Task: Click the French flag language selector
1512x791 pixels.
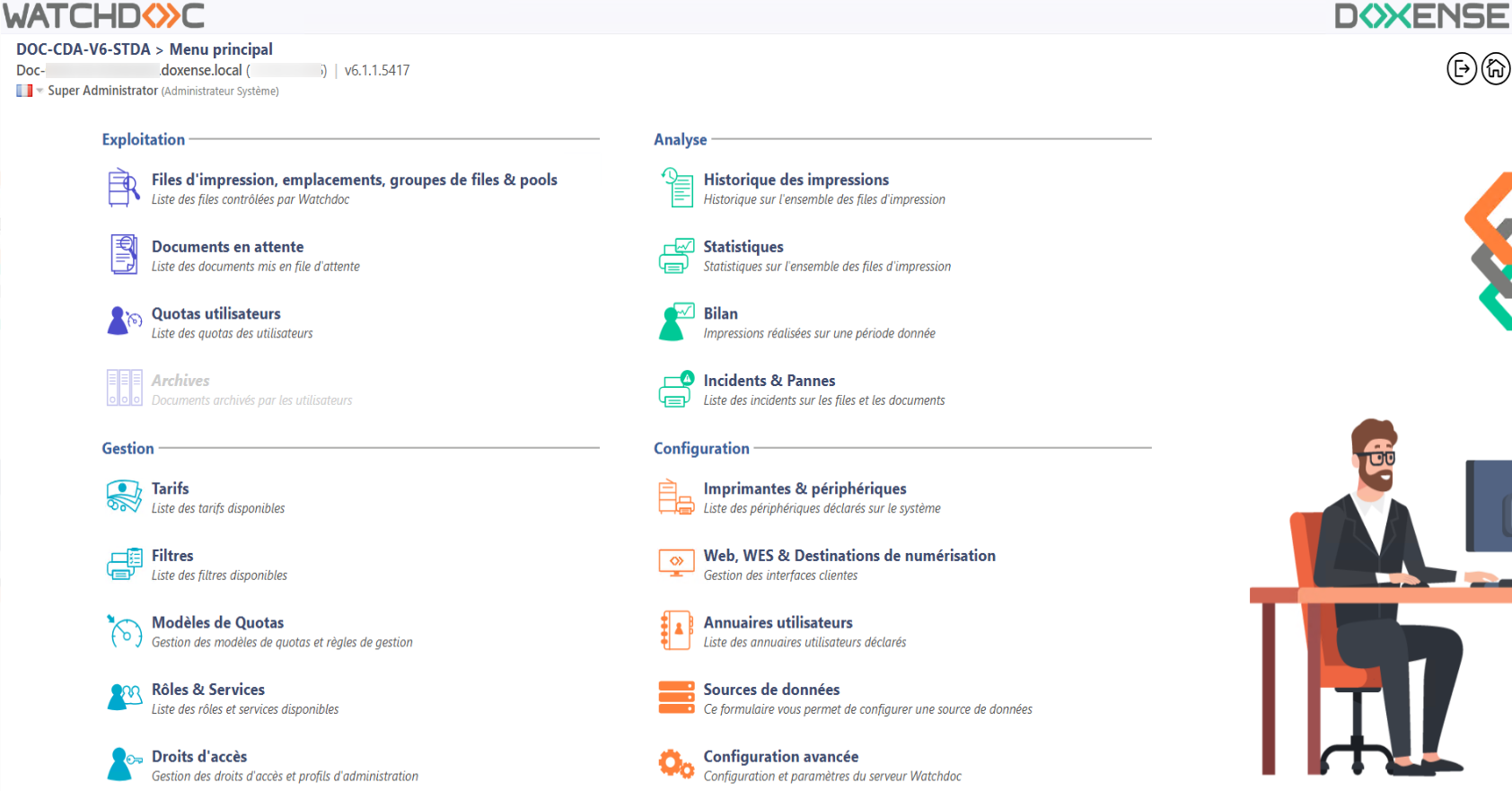Action: [x=24, y=91]
